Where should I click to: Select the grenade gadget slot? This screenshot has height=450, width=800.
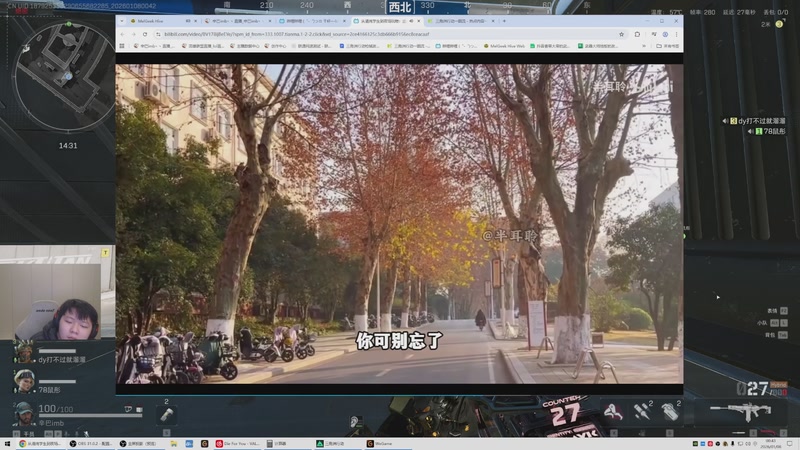[670, 411]
